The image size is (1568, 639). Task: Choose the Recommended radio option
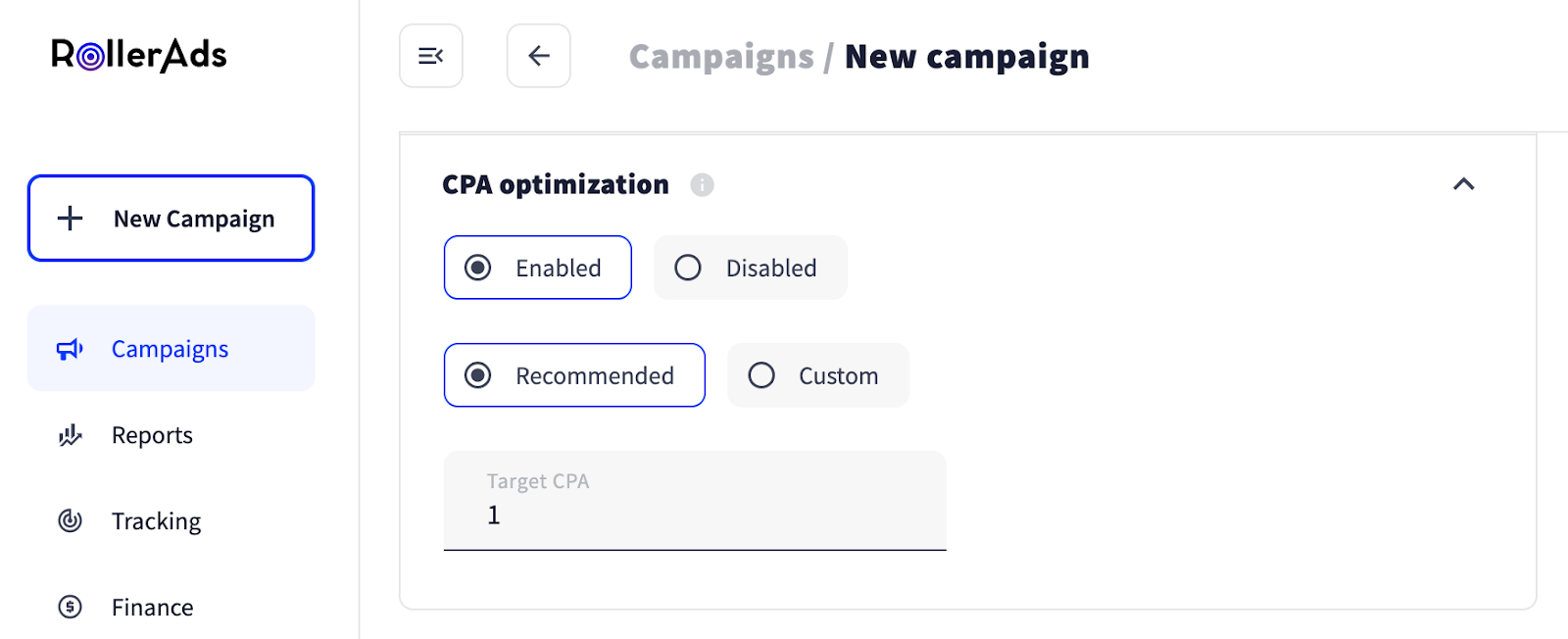pos(478,375)
